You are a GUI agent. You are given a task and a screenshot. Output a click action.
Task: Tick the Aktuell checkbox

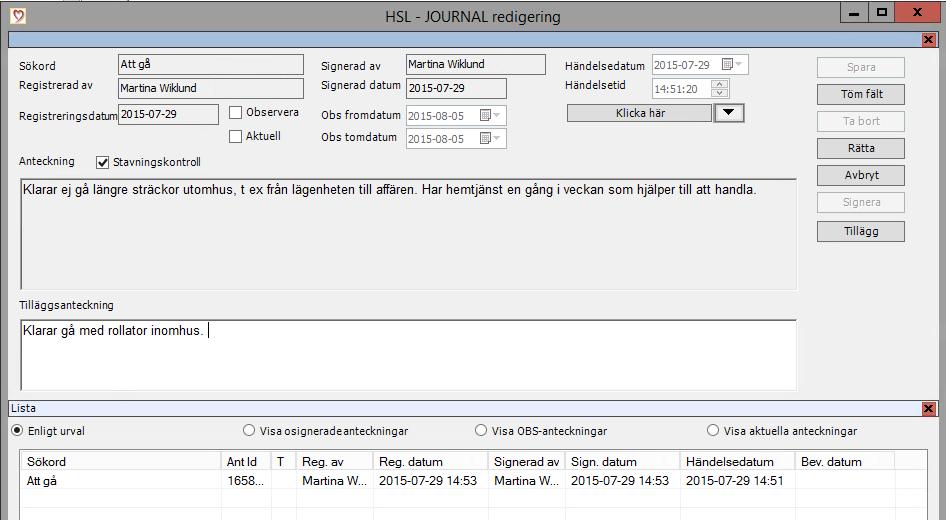235,136
